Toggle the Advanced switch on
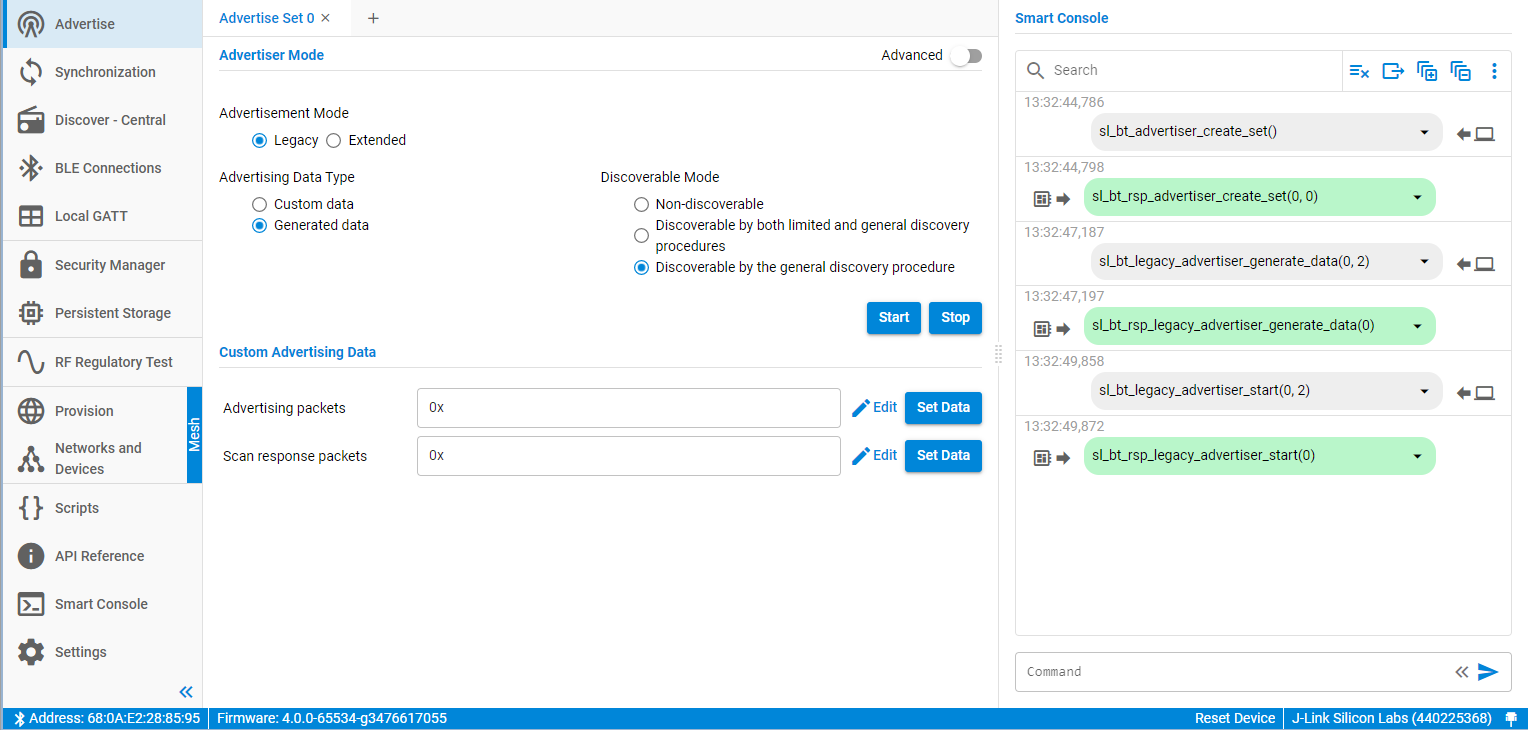The width and height of the screenshot is (1528, 730). coord(965,56)
